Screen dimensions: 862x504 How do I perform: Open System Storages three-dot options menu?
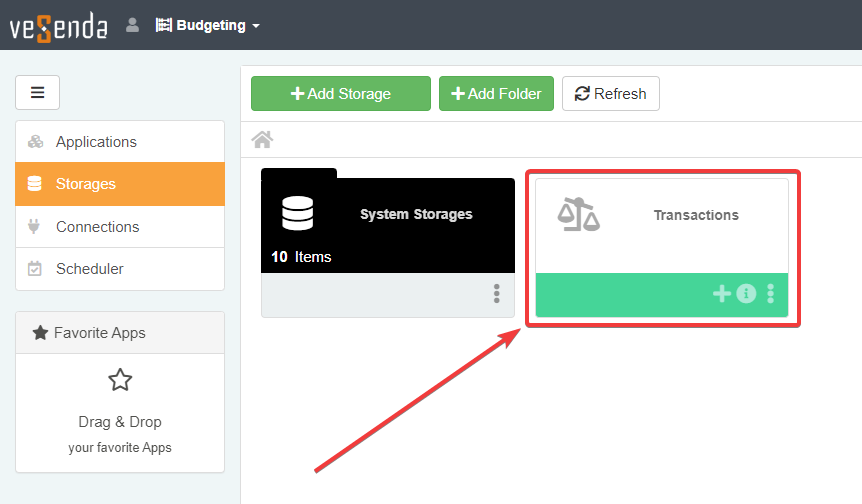point(496,293)
